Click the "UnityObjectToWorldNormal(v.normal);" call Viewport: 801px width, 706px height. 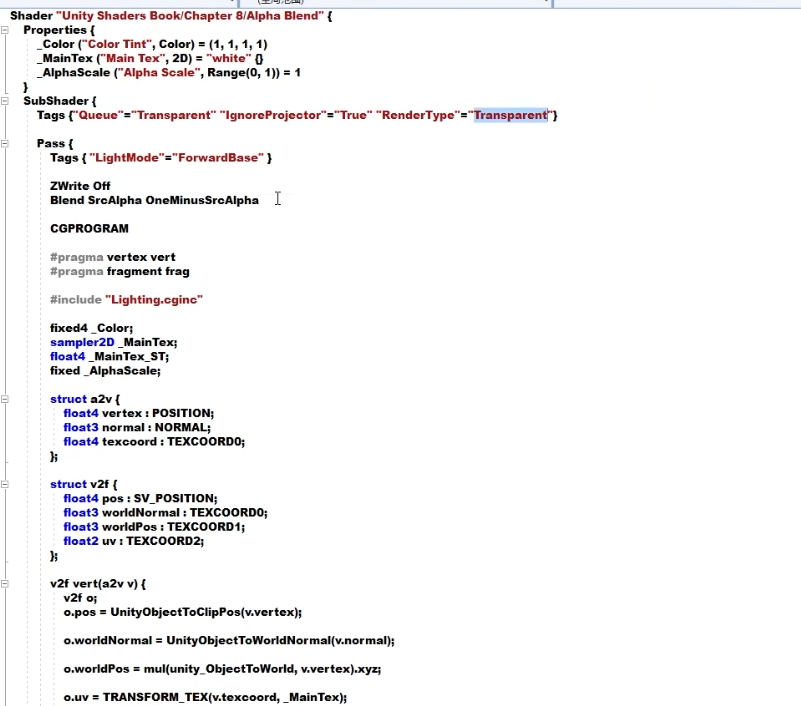[280, 641]
